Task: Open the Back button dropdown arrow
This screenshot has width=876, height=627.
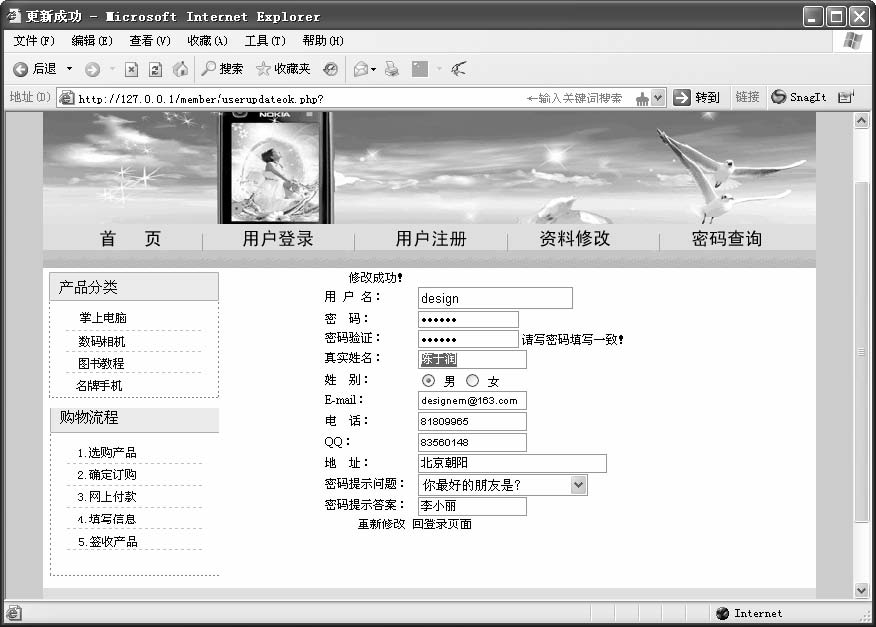Action: coord(69,69)
